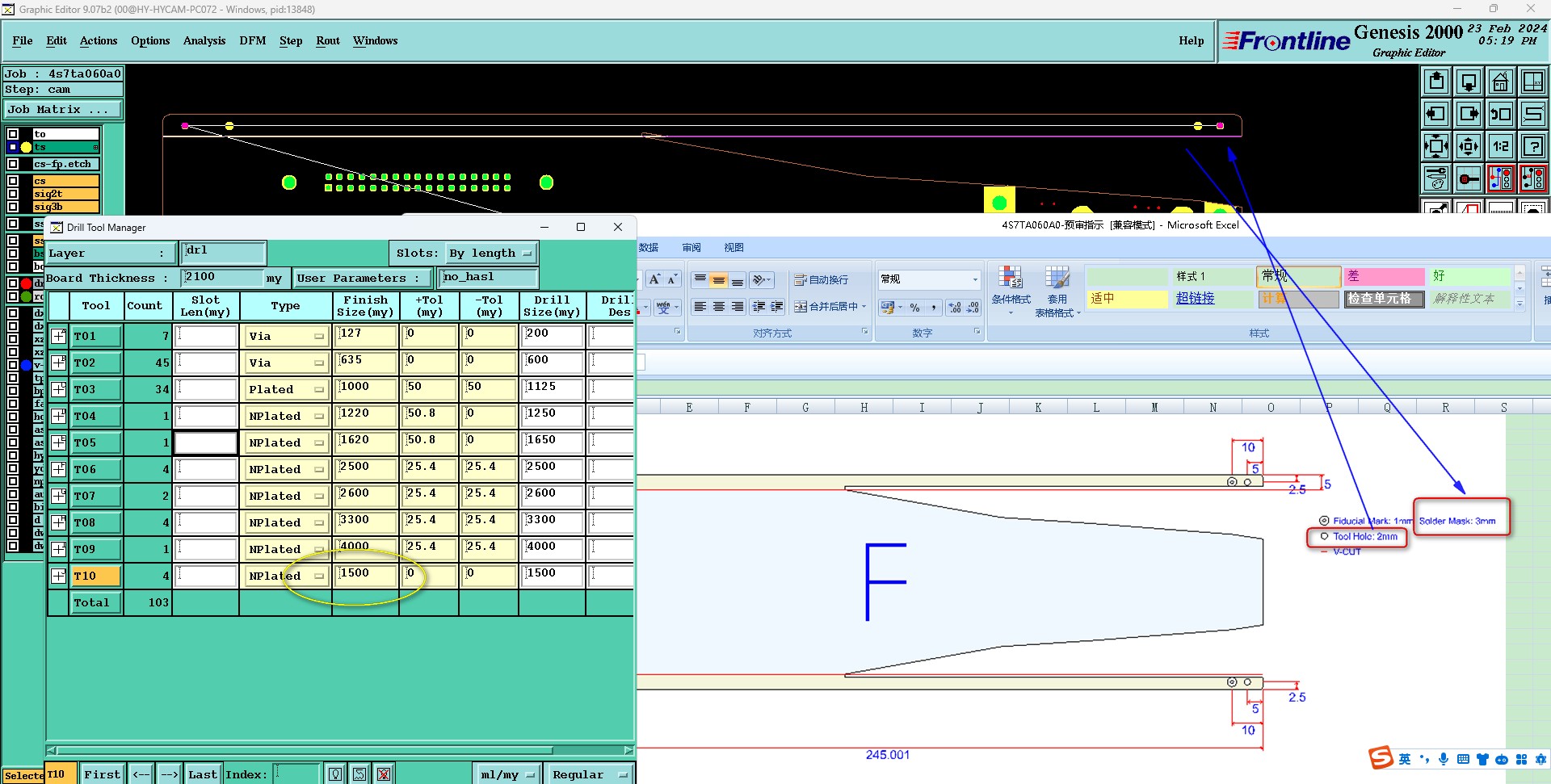Click the question mark box icon

pos(1532,146)
